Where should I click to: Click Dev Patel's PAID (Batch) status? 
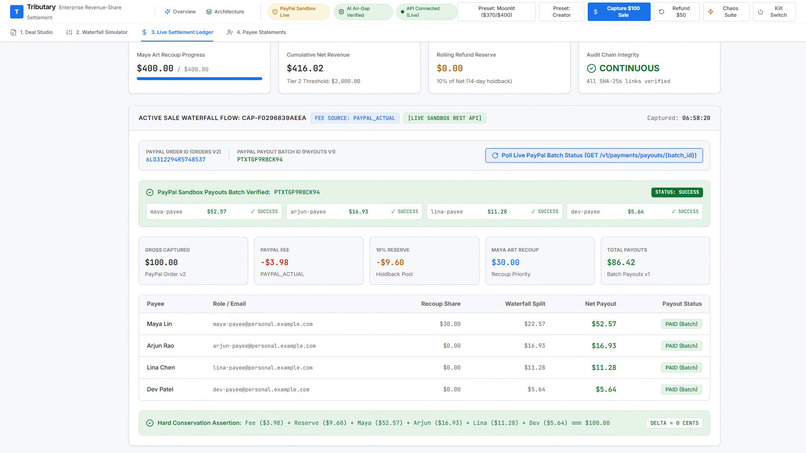pos(681,389)
